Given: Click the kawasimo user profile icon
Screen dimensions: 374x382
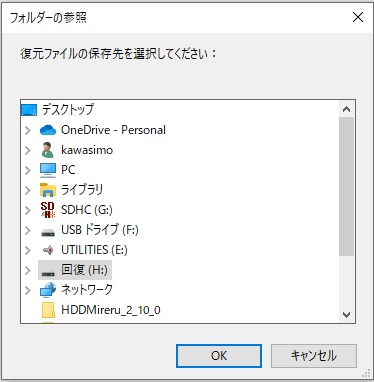Looking at the screenshot, I should point(48,150).
